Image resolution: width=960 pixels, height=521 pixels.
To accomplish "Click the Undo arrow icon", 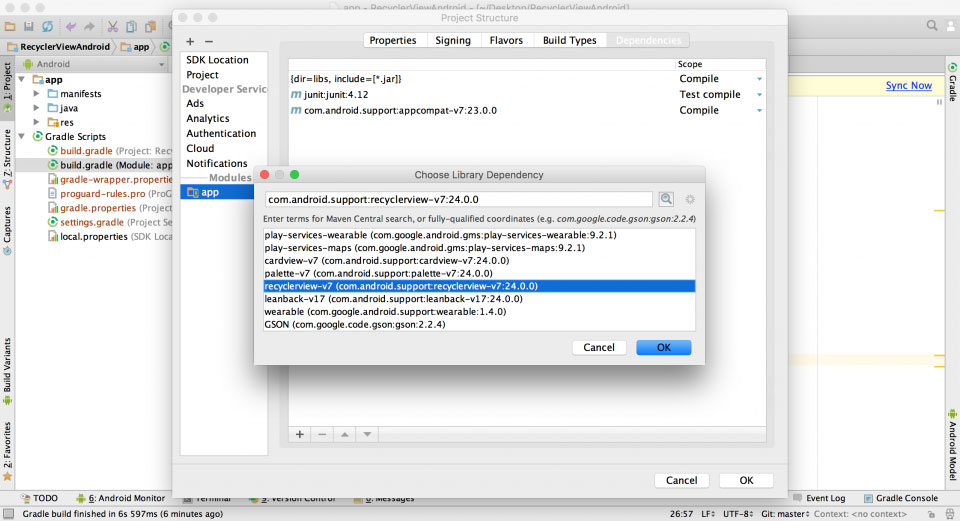I will (x=71, y=26).
